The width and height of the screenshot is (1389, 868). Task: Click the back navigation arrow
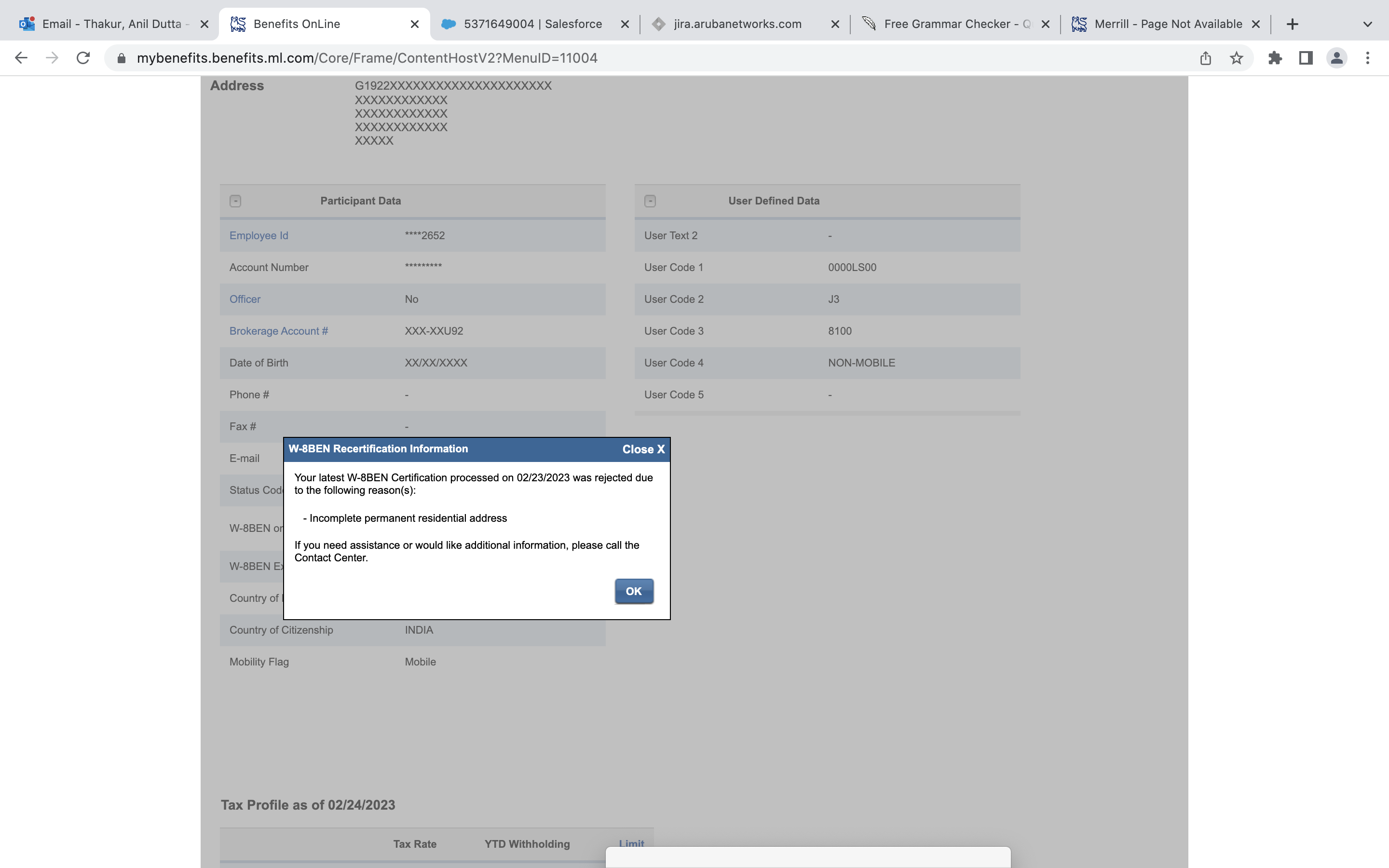[x=21, y=57]
